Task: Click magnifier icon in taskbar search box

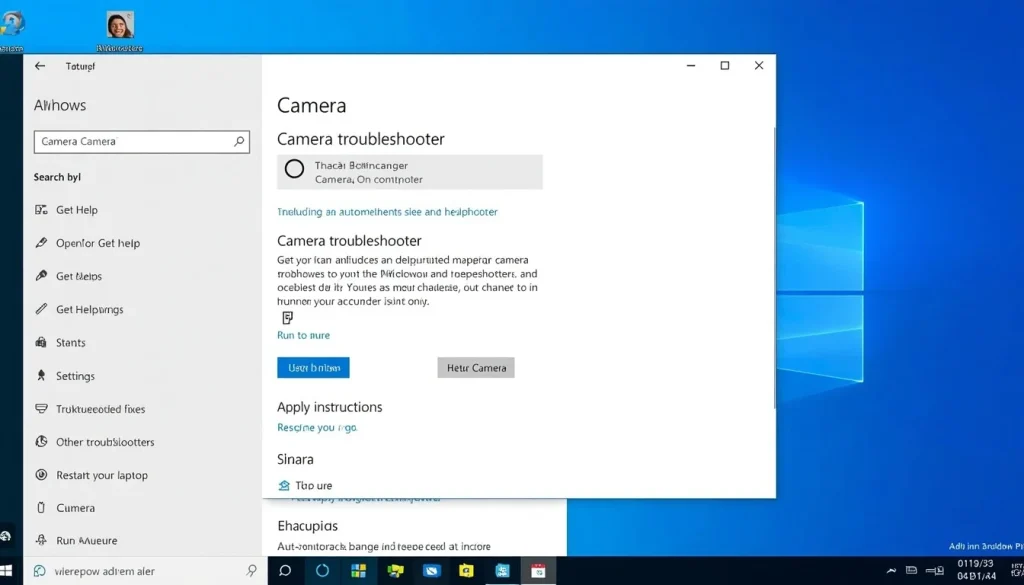Action: pos(251,571)
